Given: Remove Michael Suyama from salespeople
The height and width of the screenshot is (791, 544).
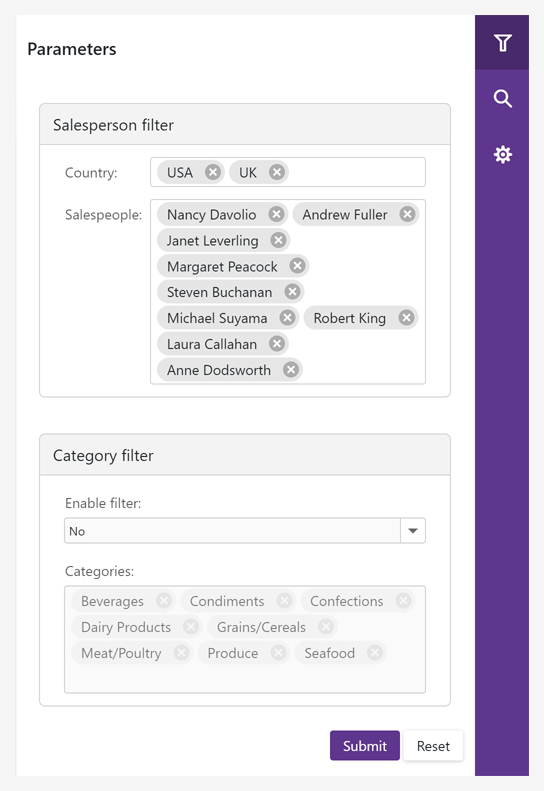Looking at the screenshot, I should pos(288,318).
